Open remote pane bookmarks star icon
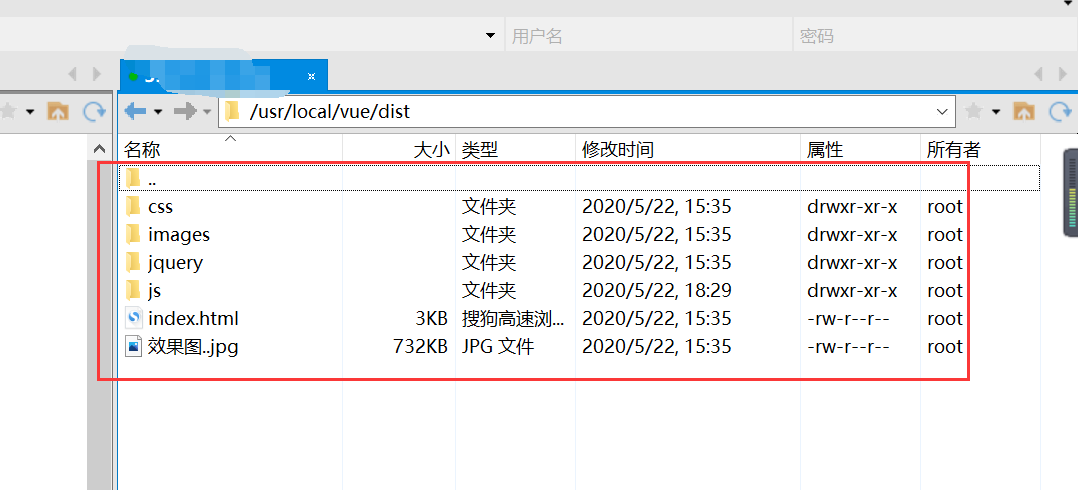This screenshot has width=1078, height=490. tap(974, 111)
